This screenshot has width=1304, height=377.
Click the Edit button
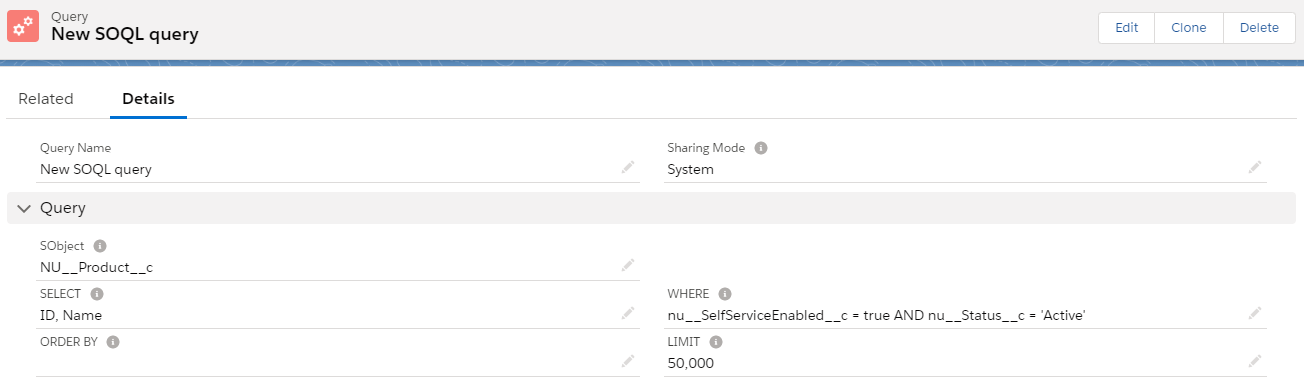pyautogui.click(x=1127, y=28)
